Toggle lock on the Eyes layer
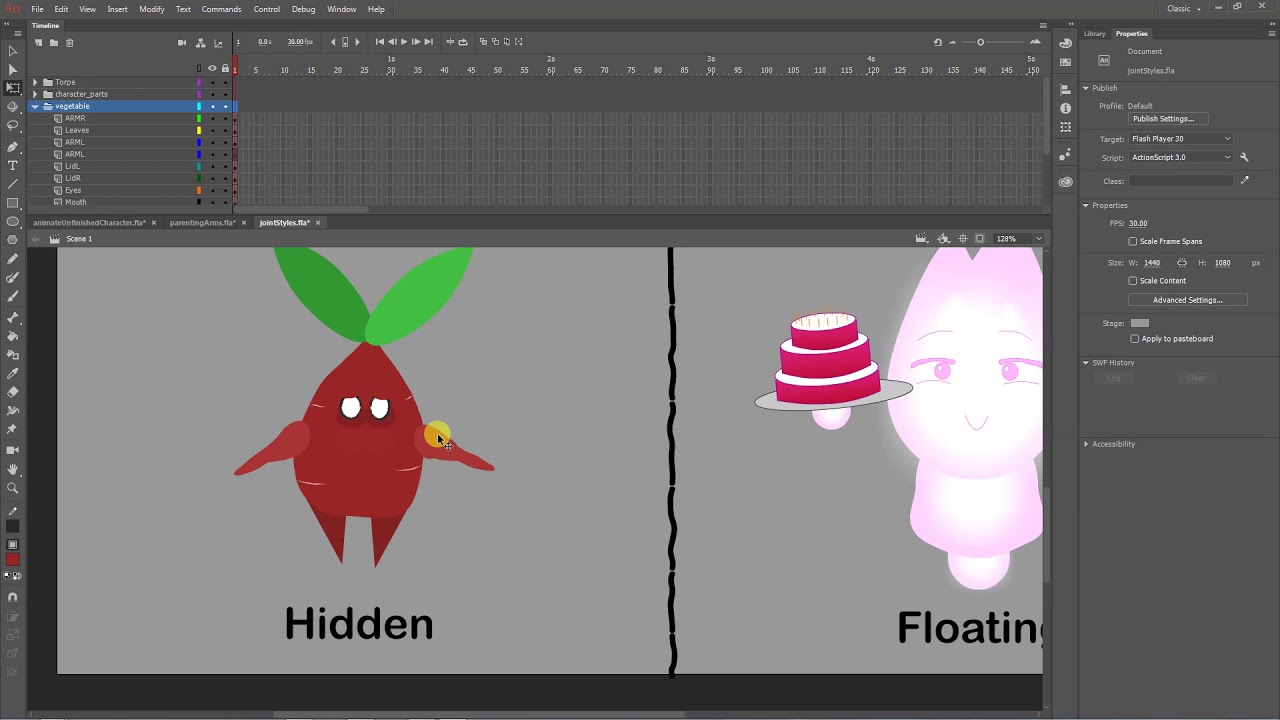Screen dimensions: 1280x720 (x=225, y=190)
